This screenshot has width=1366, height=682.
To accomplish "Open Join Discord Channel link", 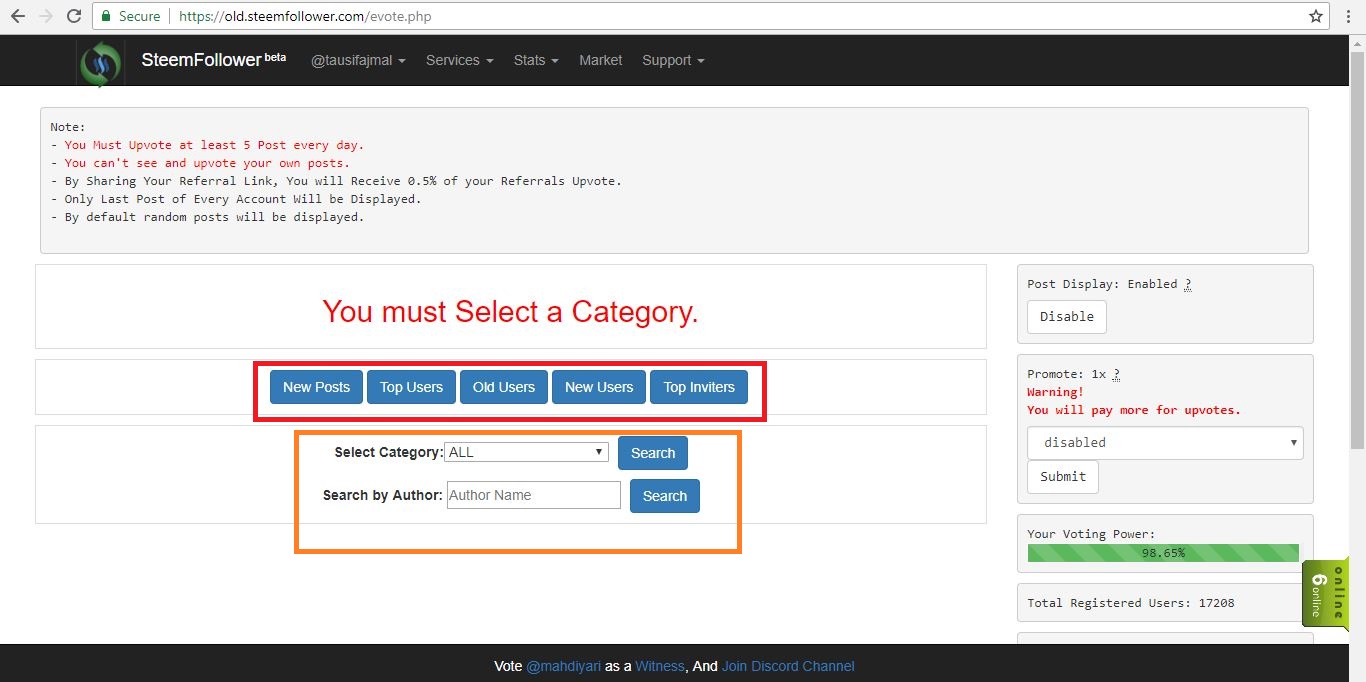I will click(788, 666).
